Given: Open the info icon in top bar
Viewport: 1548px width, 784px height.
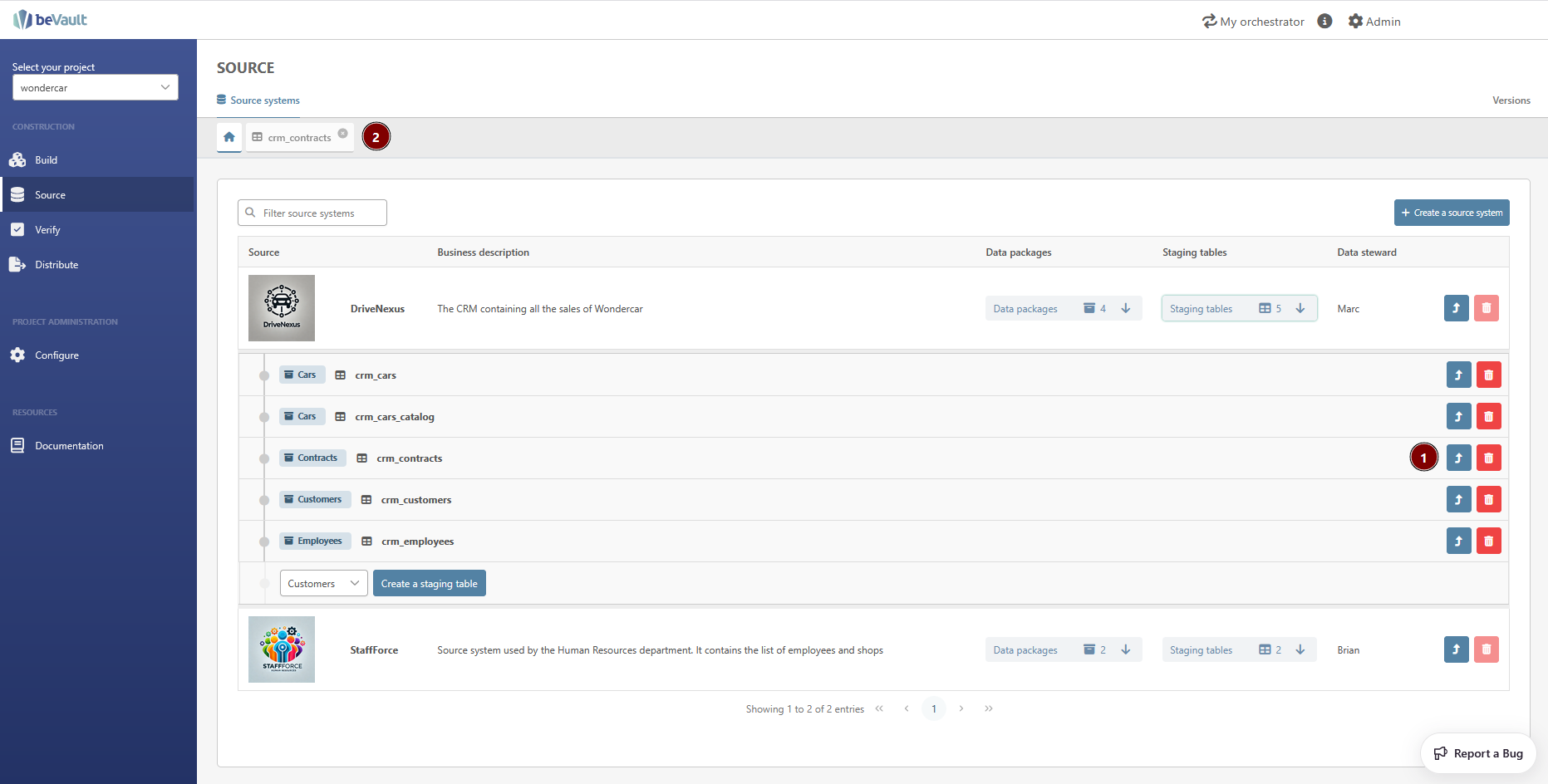Looking at the screenshot, I should click(x=1324, y=22).
